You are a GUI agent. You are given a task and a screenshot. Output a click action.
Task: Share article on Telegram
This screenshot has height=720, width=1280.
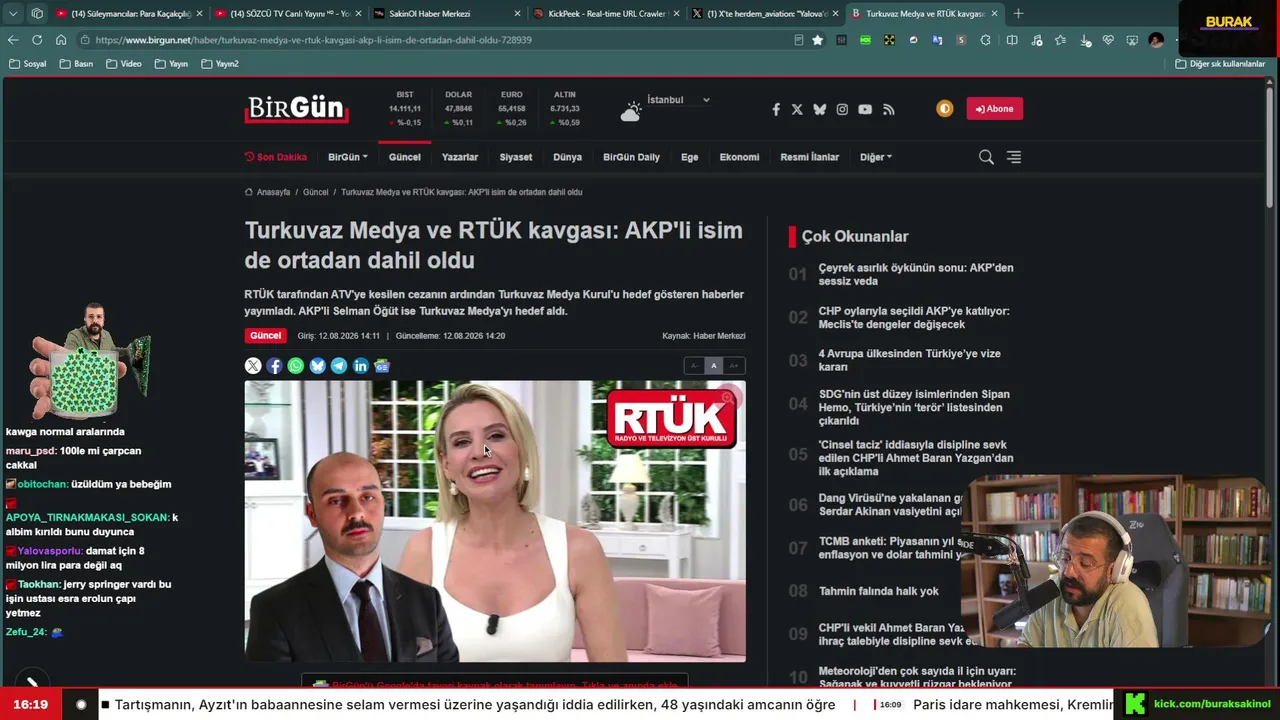tap(339, 366)
